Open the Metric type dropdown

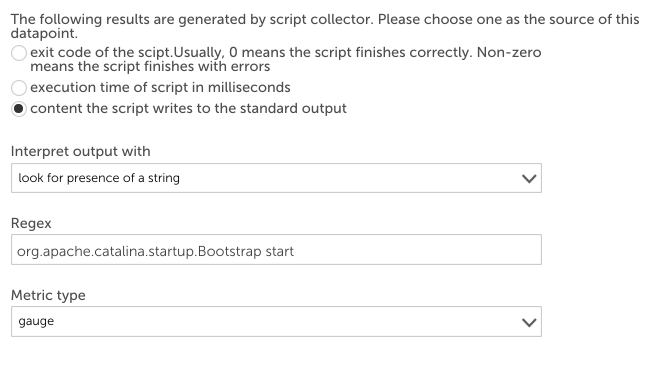276,321
